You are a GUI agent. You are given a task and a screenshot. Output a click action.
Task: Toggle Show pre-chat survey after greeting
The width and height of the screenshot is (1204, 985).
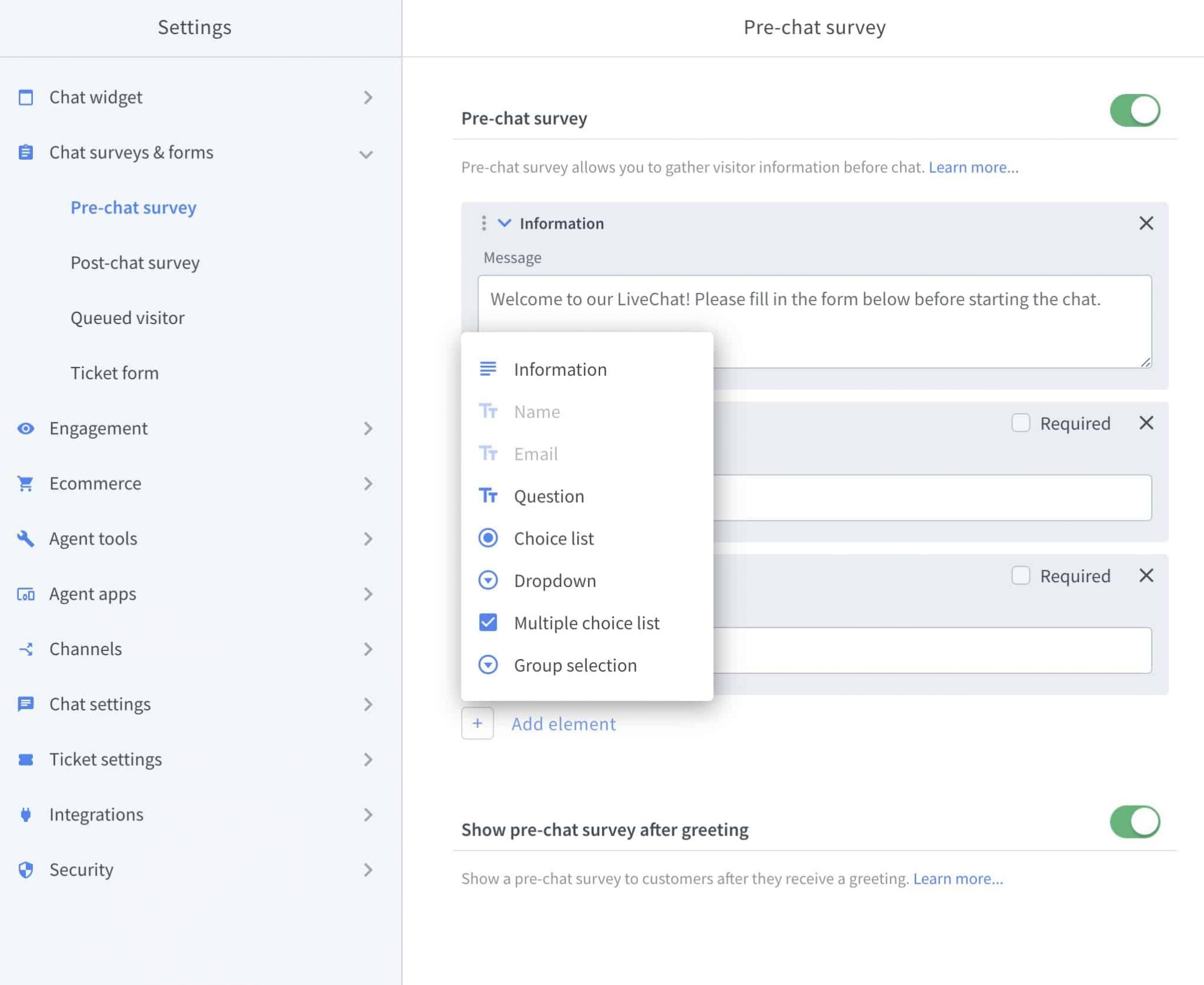[x=1135, y=823]
